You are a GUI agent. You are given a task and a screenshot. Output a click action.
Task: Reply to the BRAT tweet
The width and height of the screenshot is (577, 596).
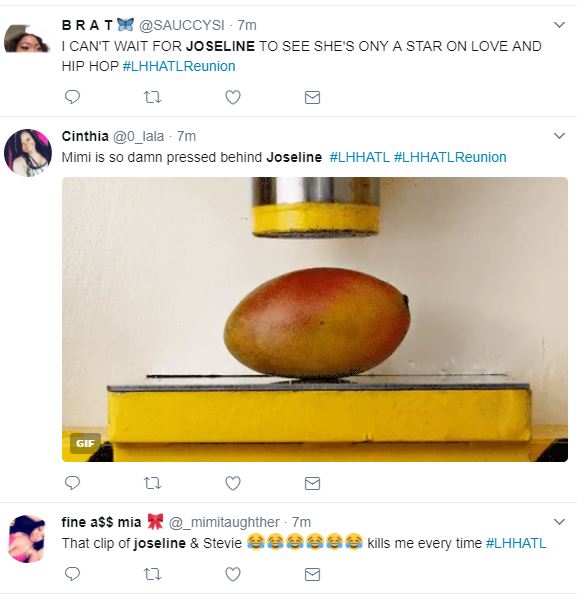click(72, 97)
